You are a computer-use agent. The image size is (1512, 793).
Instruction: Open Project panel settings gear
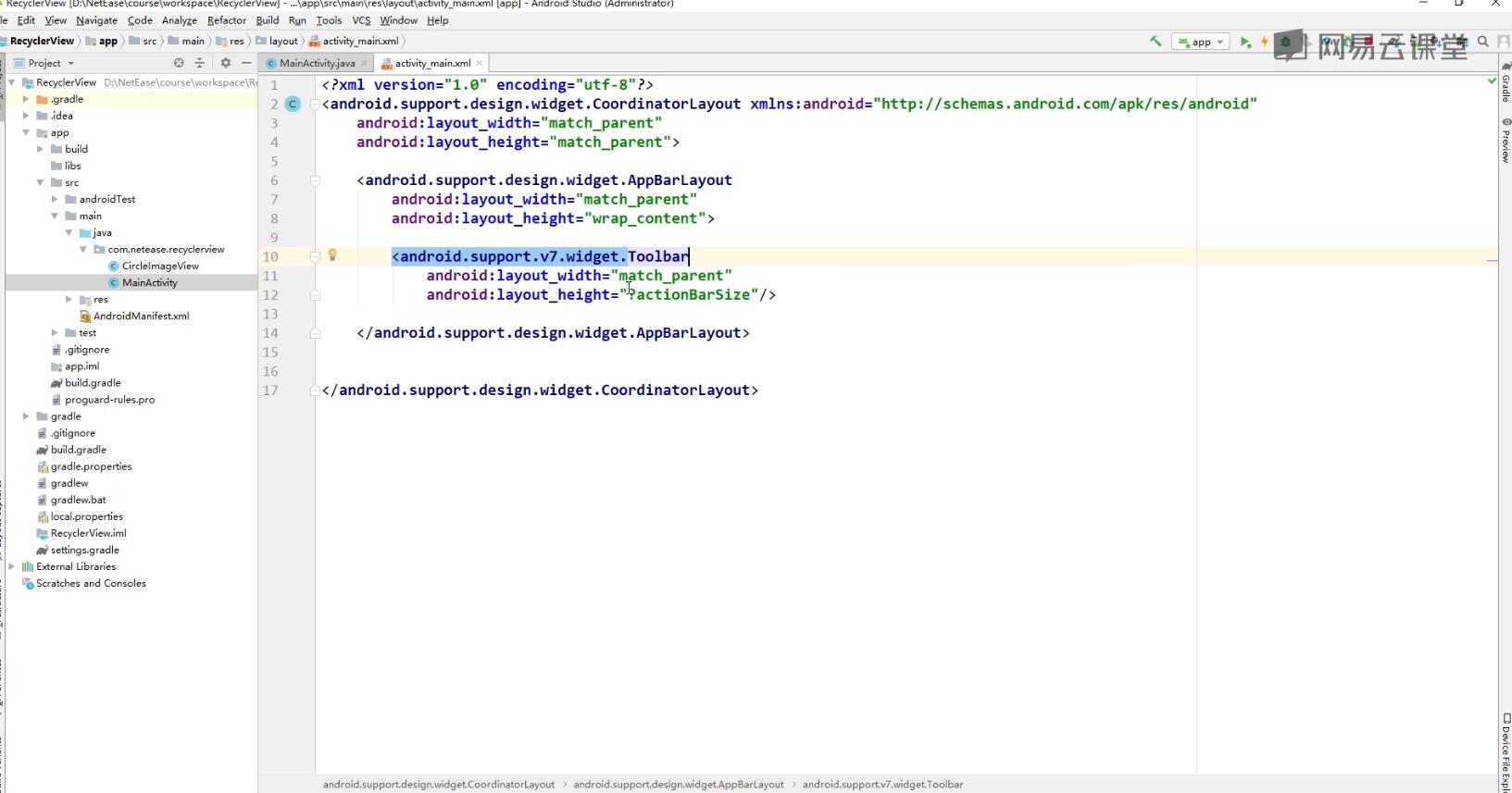point(225,63)
